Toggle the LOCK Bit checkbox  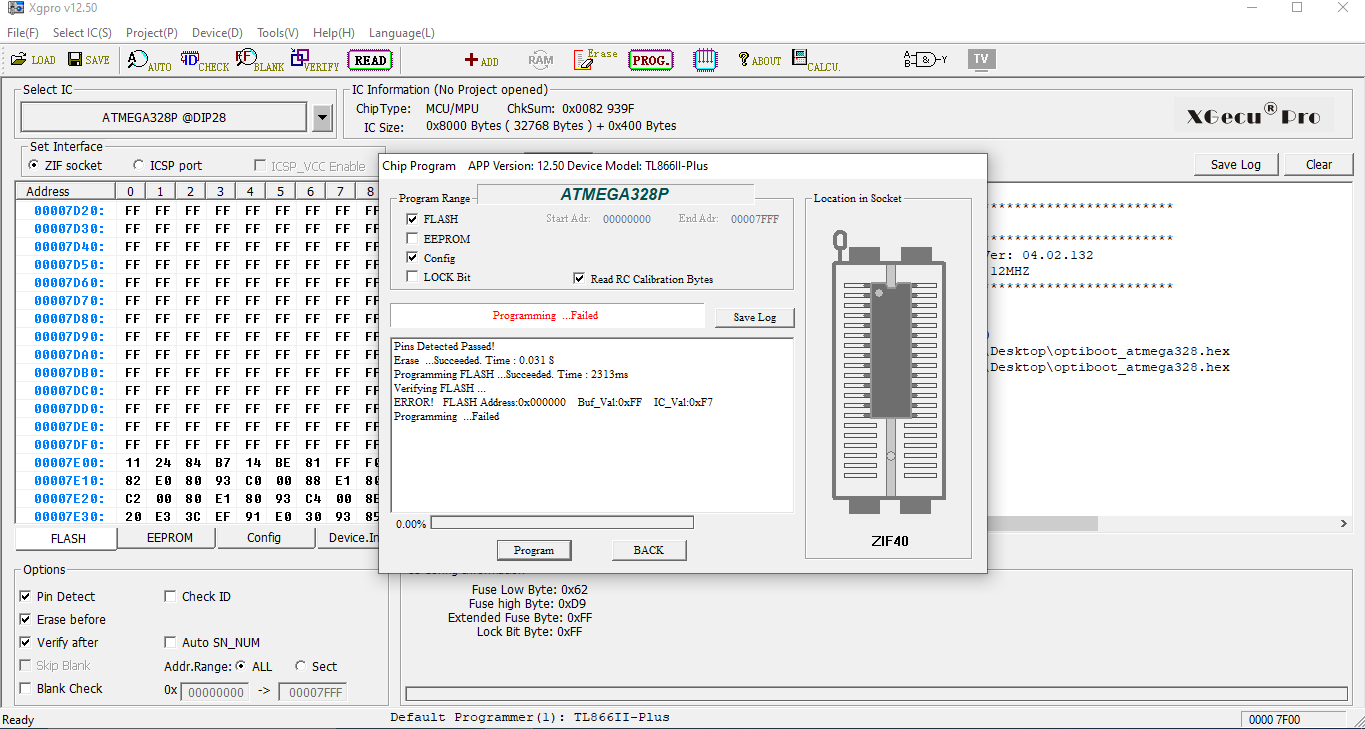(413, 277)
